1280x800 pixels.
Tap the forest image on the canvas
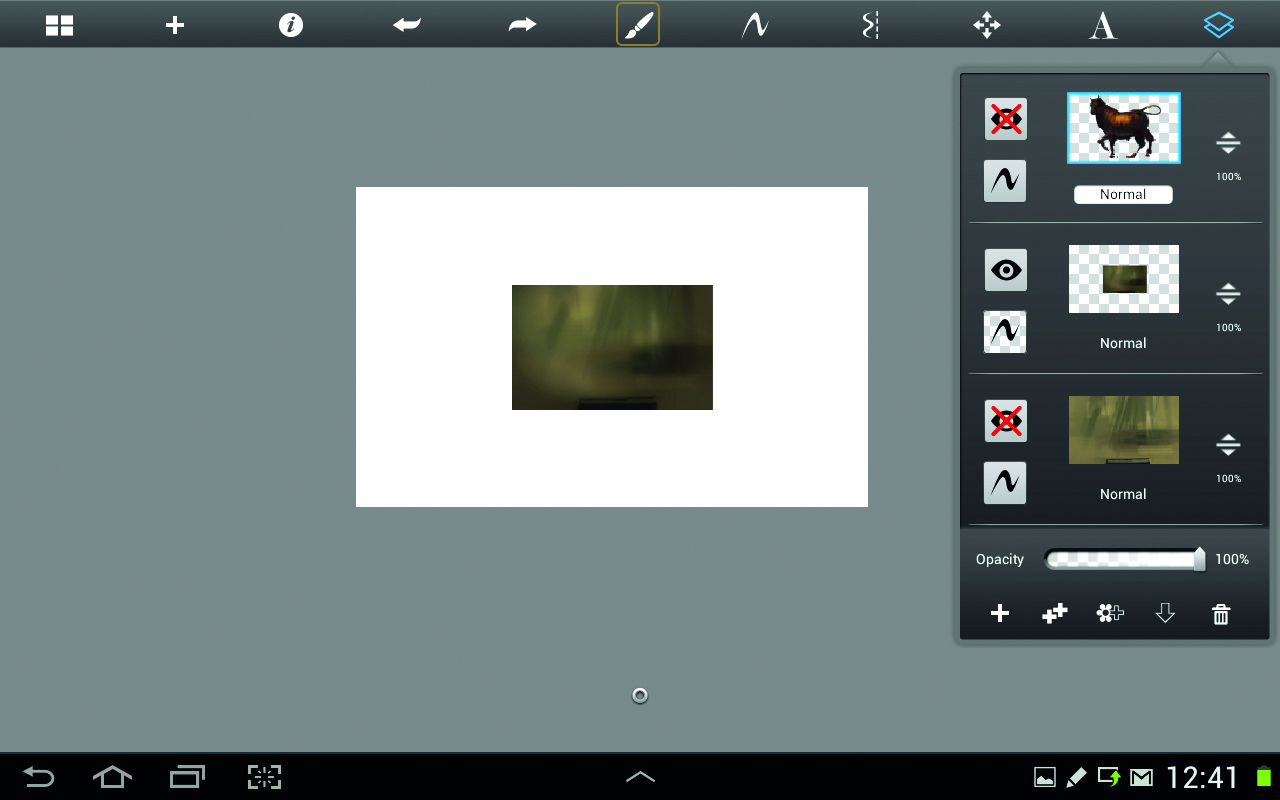click(612, 347)
